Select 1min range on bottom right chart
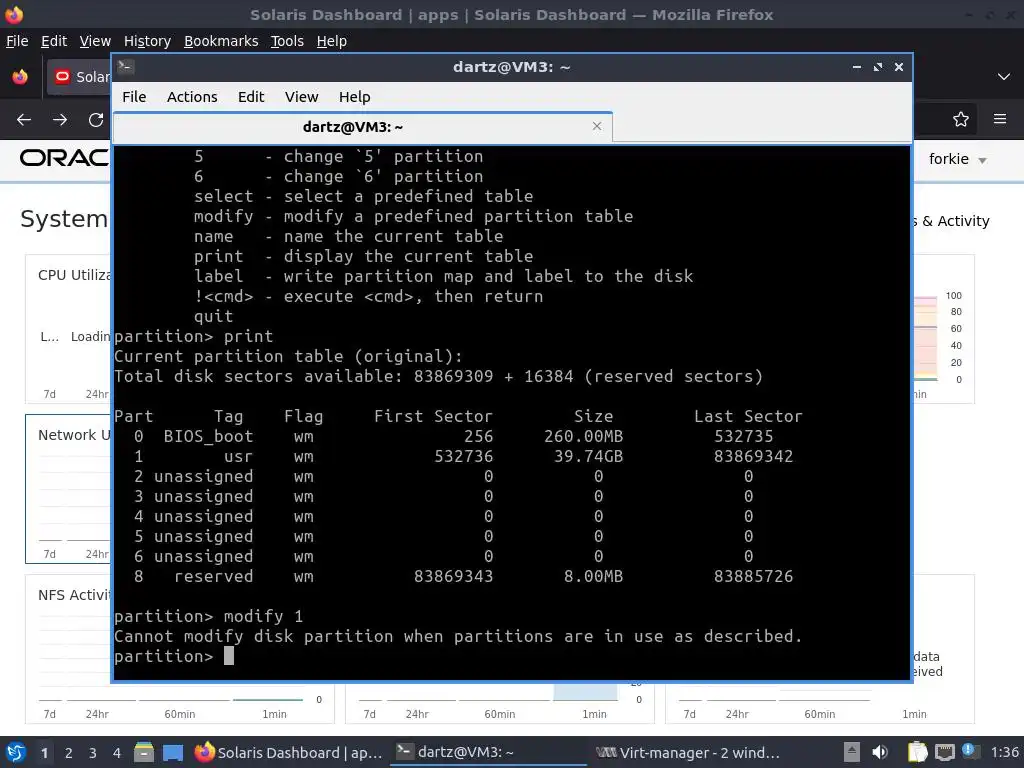Viewport: 1024px width, 768px height. [914, 714]
